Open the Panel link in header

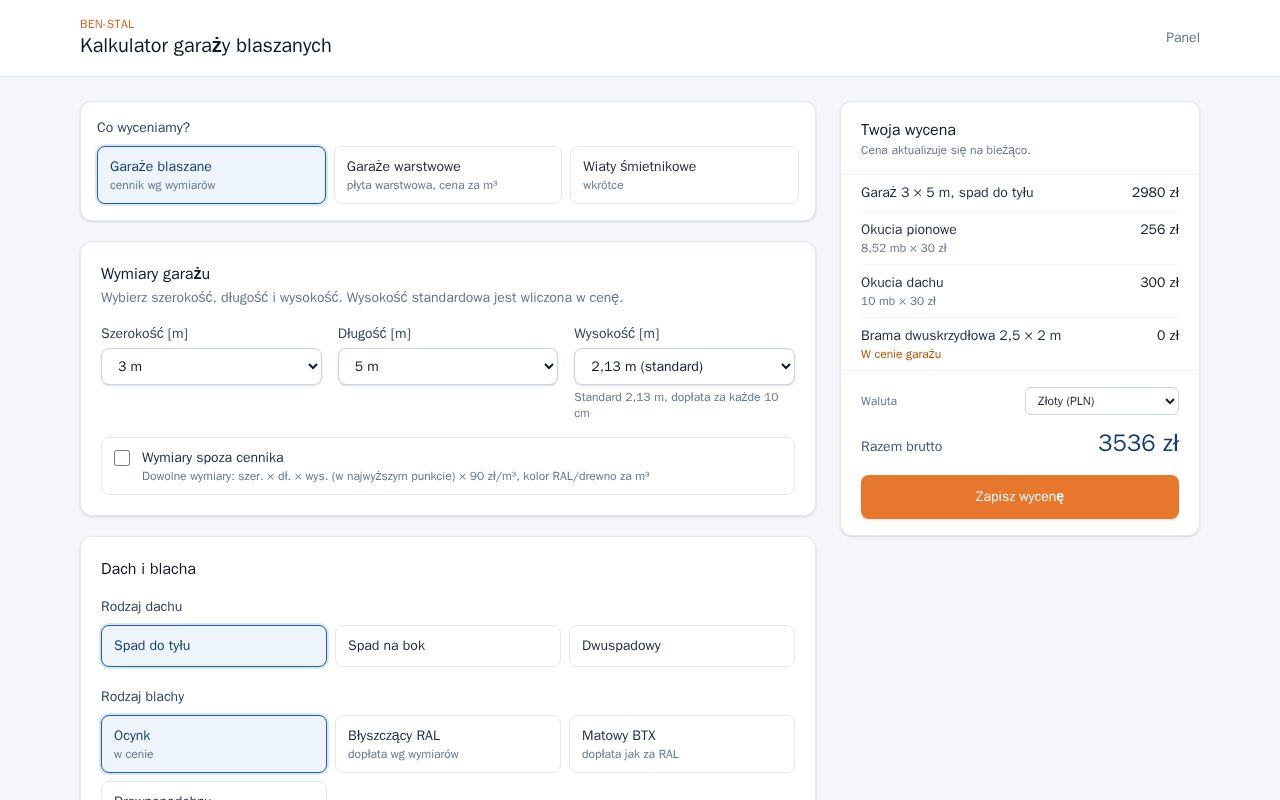[1183, 38]
